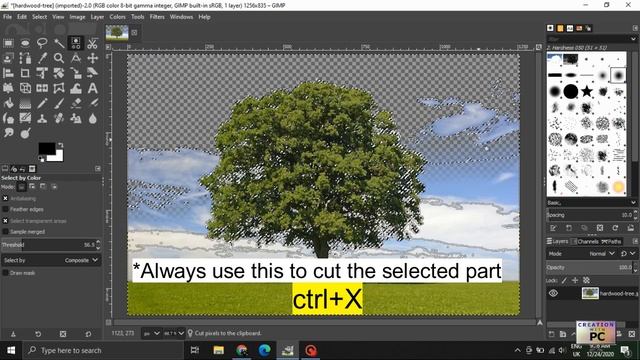Enable Feather edges option
Image resolution: width=640 pixels, height=360 pixels.
click(x=5, y=209)
